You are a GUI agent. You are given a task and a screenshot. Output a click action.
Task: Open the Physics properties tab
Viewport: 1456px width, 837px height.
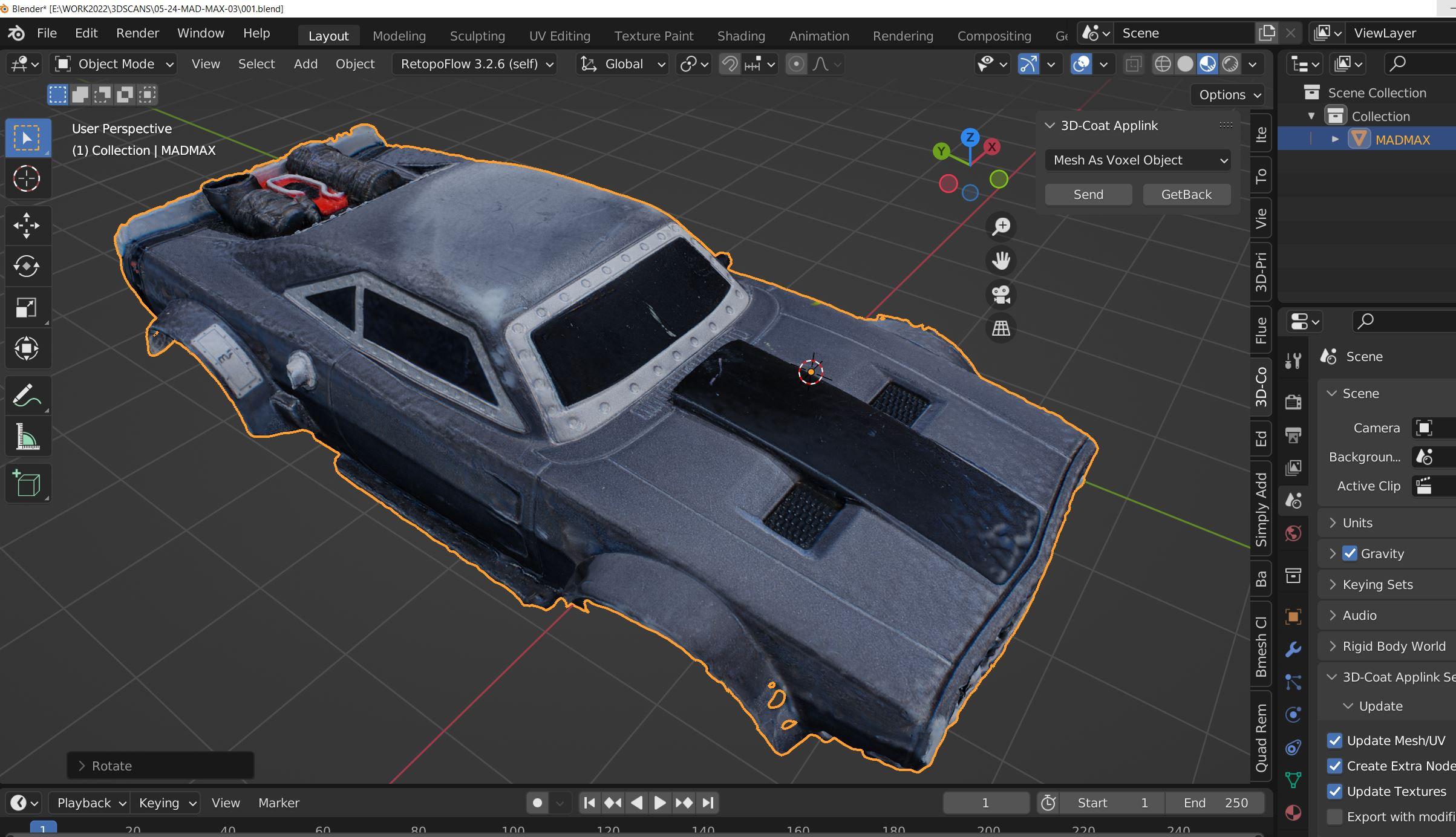tap(1293, 715)
